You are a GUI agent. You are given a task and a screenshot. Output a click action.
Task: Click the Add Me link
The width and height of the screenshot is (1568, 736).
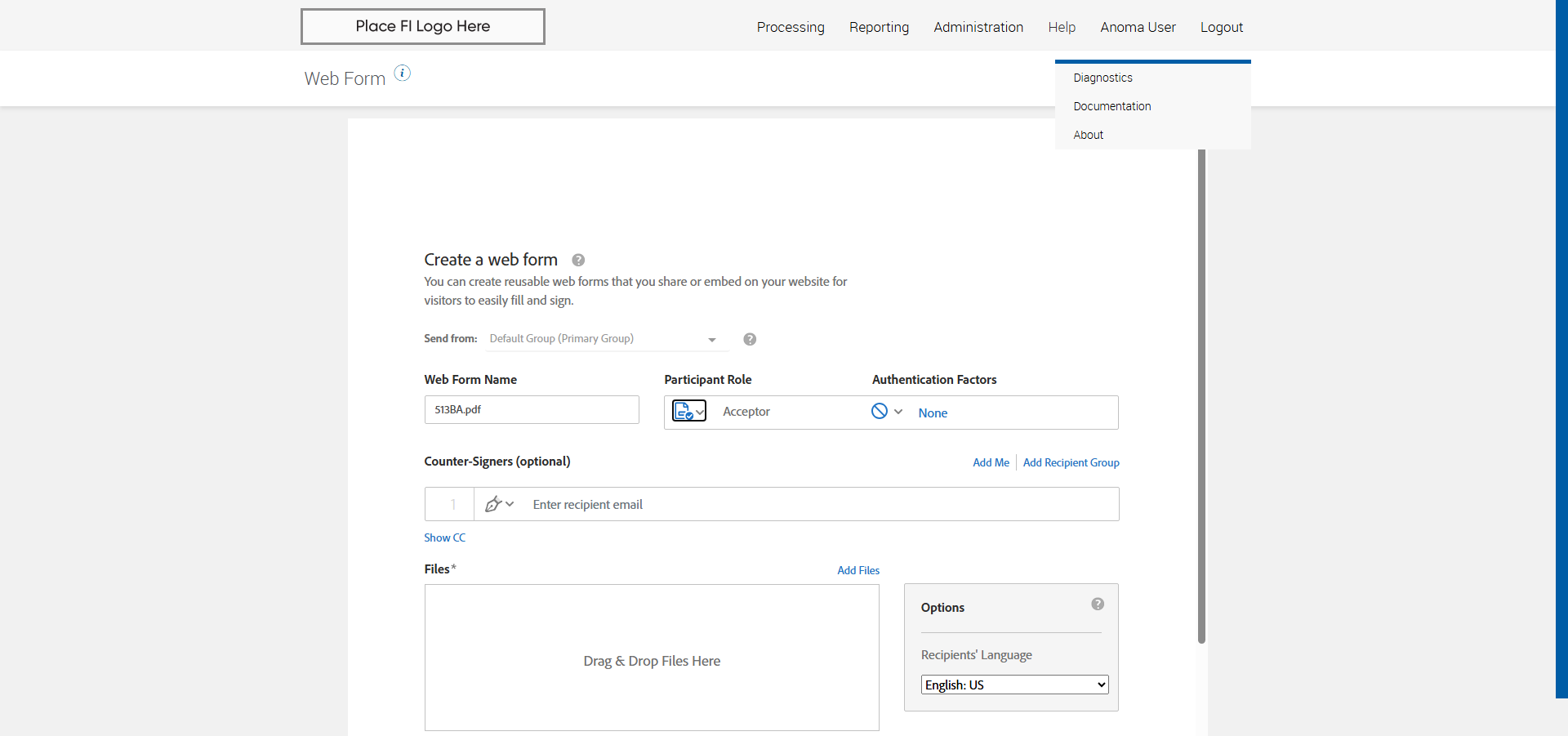pyautogui.click(x=991, y=462)
